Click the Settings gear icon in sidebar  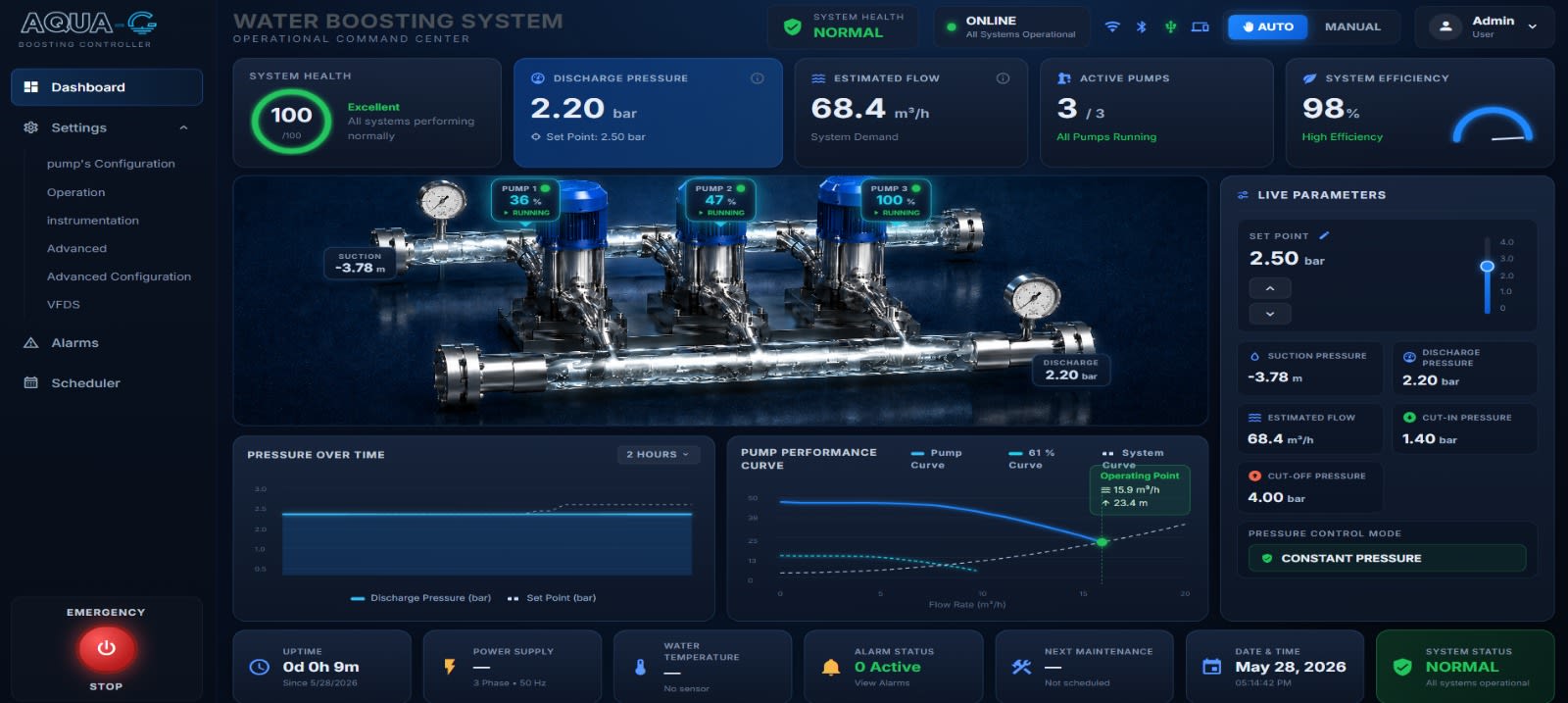pos(30,127)
